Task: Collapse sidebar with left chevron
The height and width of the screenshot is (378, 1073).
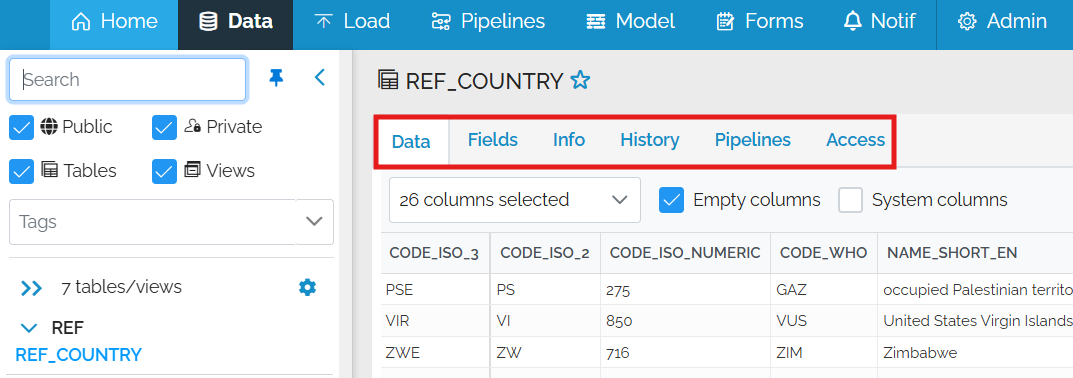Action: (320, 77)
